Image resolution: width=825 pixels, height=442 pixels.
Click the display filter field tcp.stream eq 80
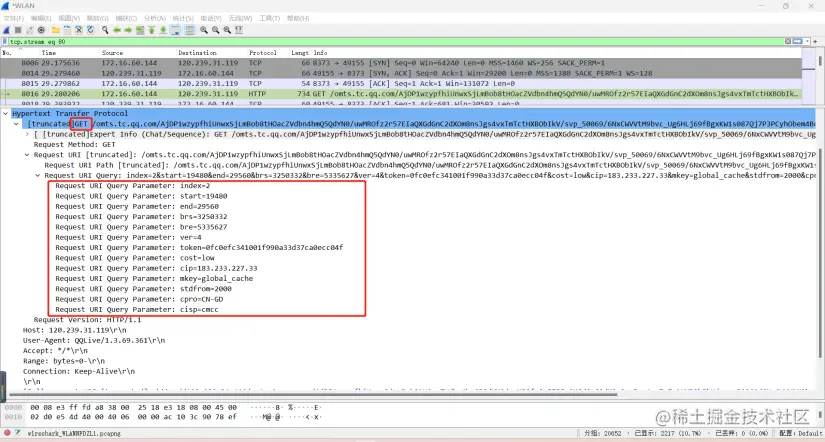click(395, 41)
